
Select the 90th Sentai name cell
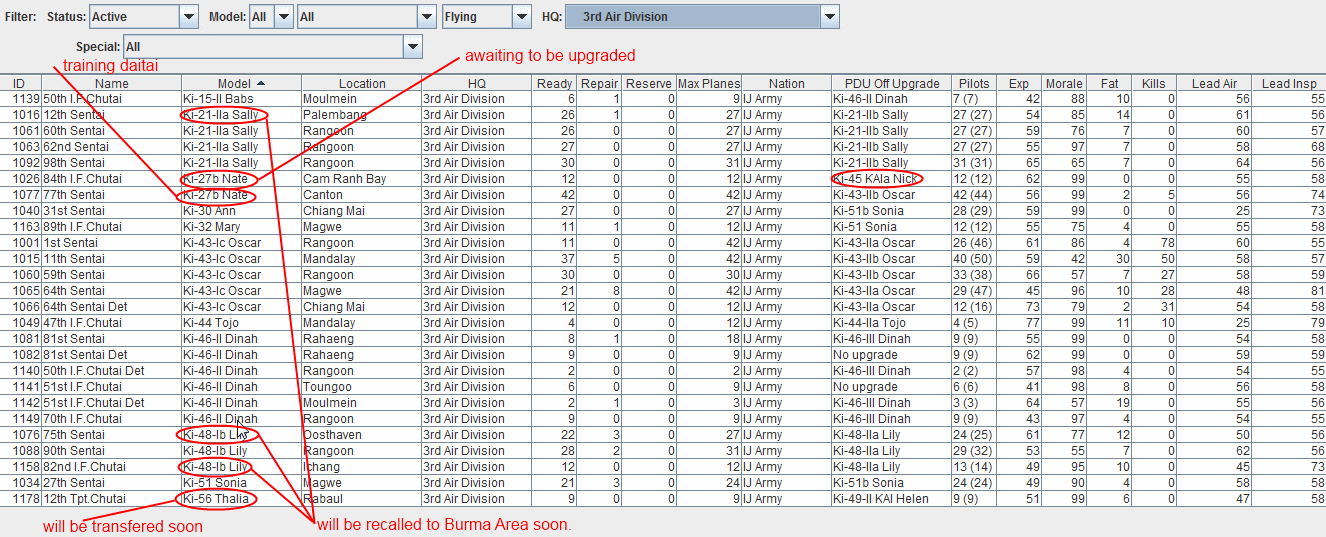(x=111, y=451)
